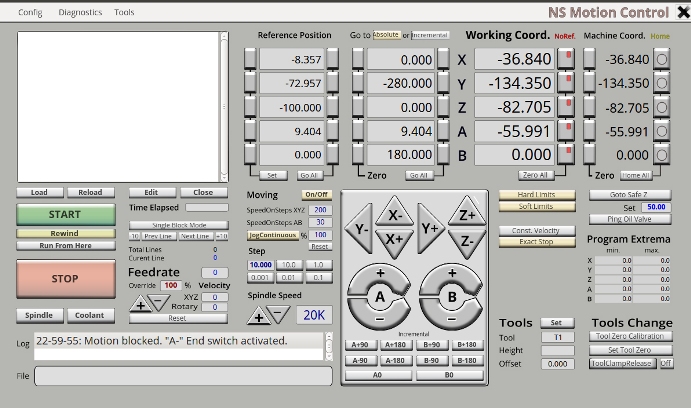
Task: Zero the Z working coordinate red-marked button
Action: [566, 107]
